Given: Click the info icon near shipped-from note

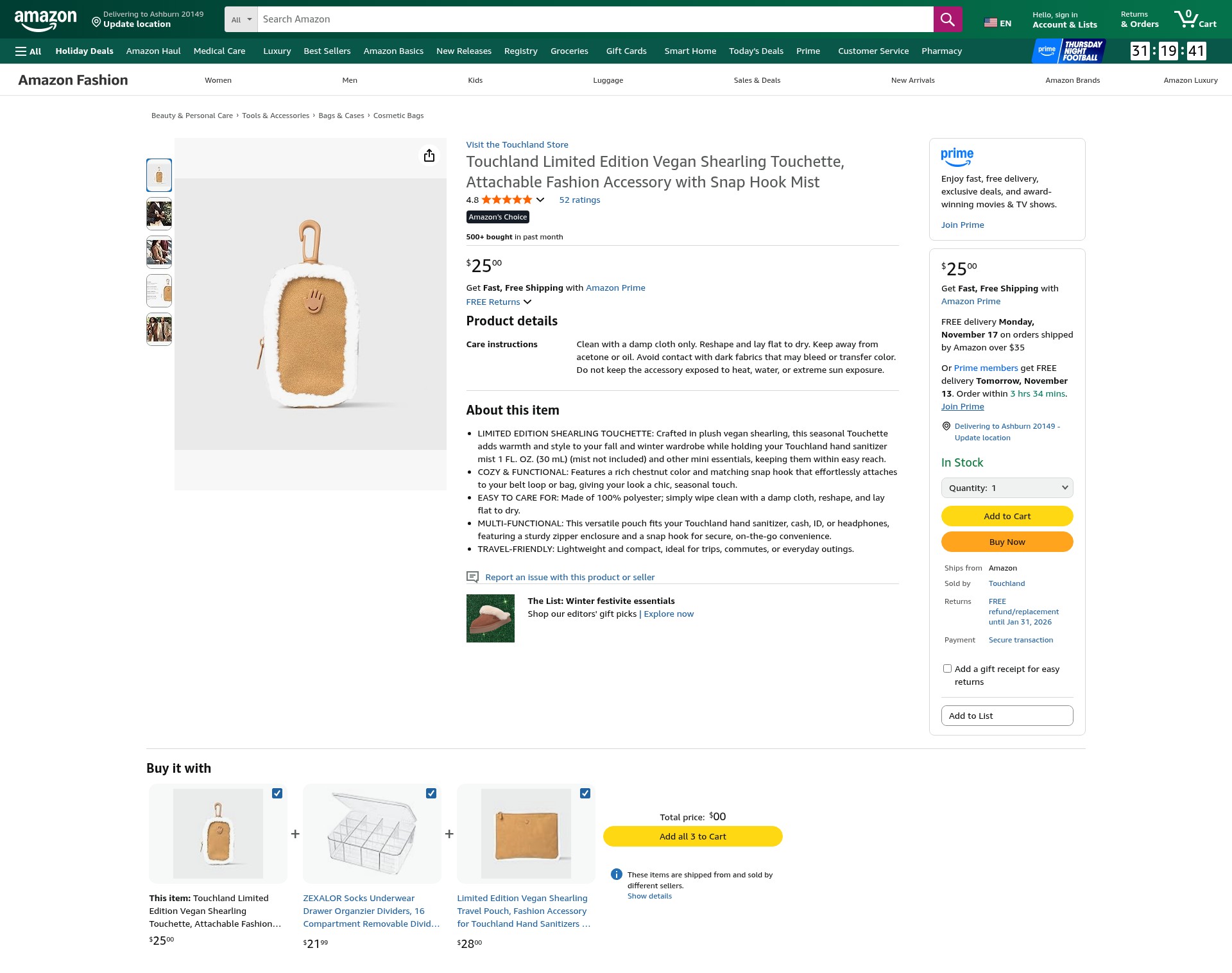Looking at the screenshot, I should tap(617, 874).
